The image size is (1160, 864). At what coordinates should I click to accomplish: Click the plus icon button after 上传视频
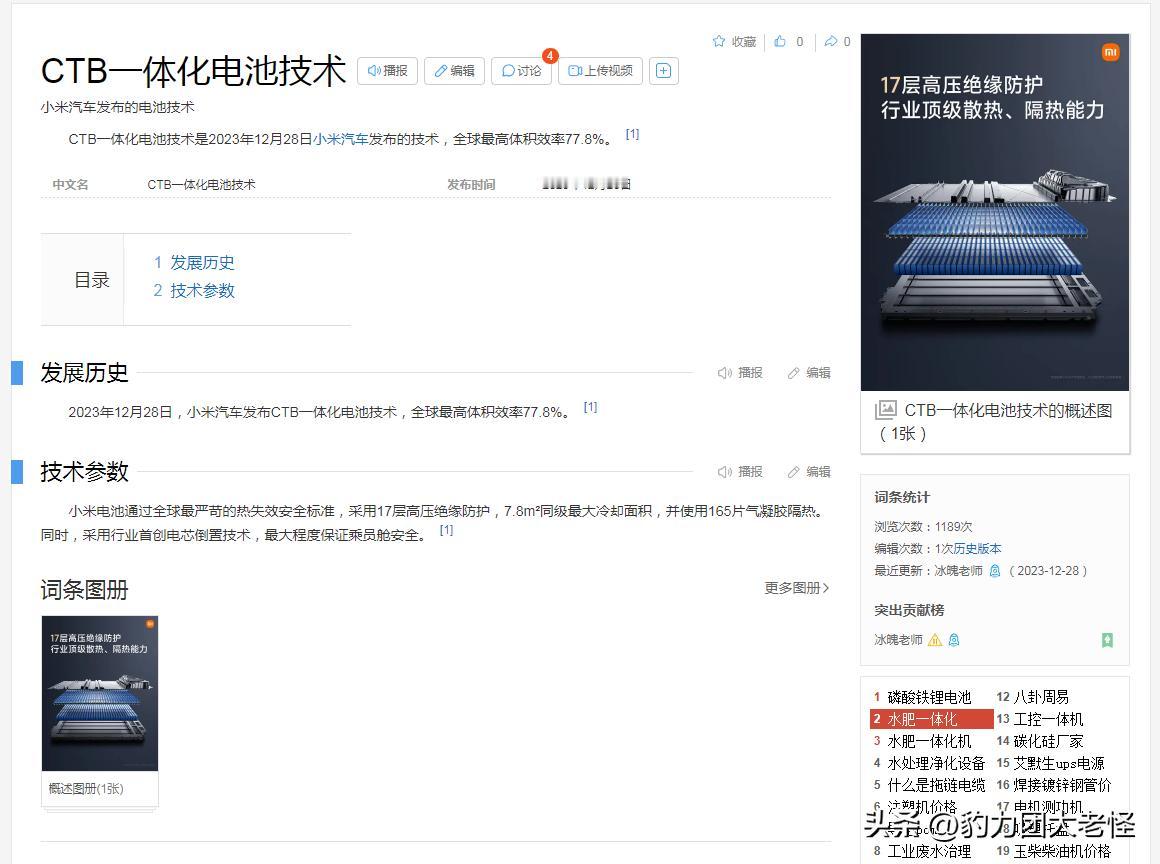(x=664, y=71)
